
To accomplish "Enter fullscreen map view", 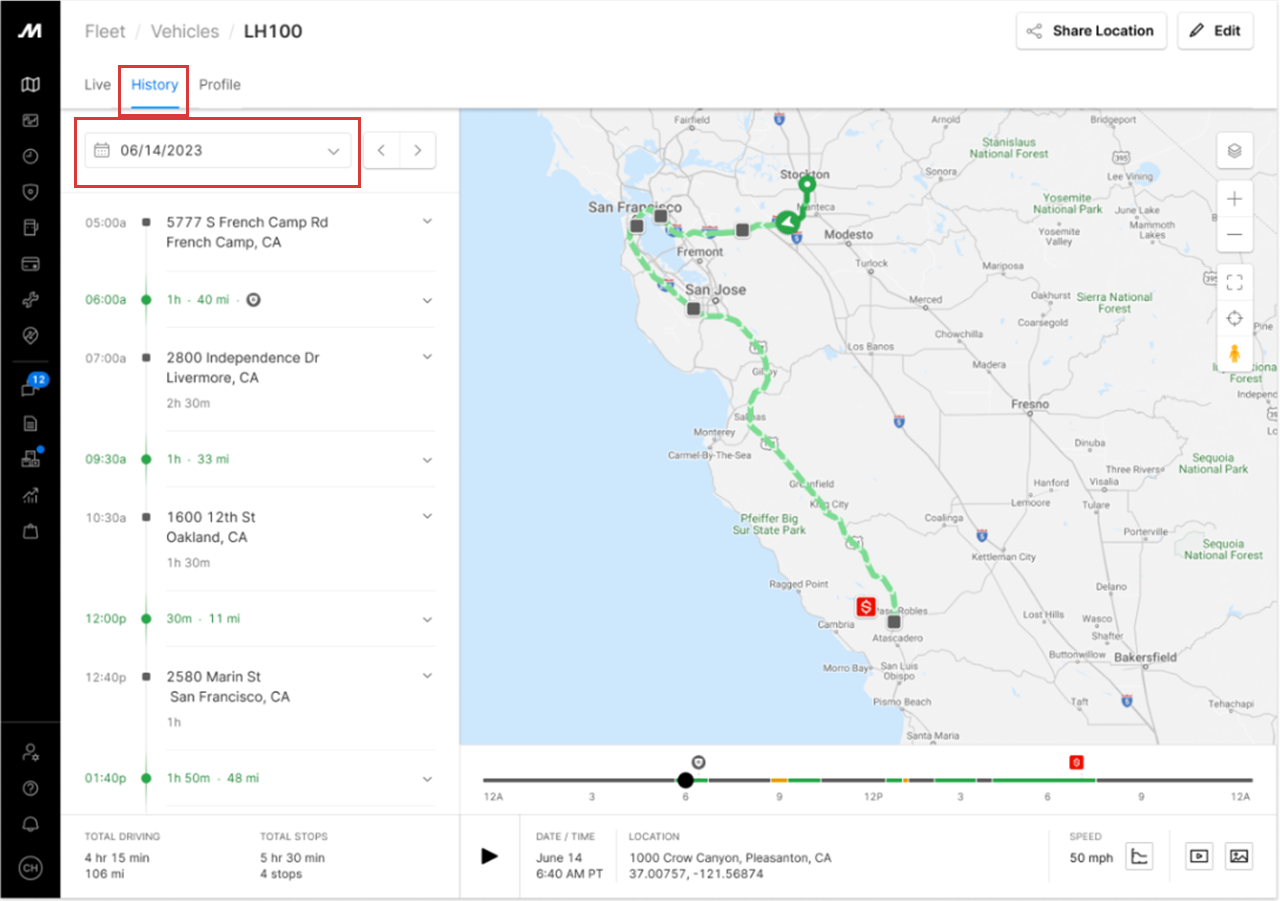I will pos(1234,282).
